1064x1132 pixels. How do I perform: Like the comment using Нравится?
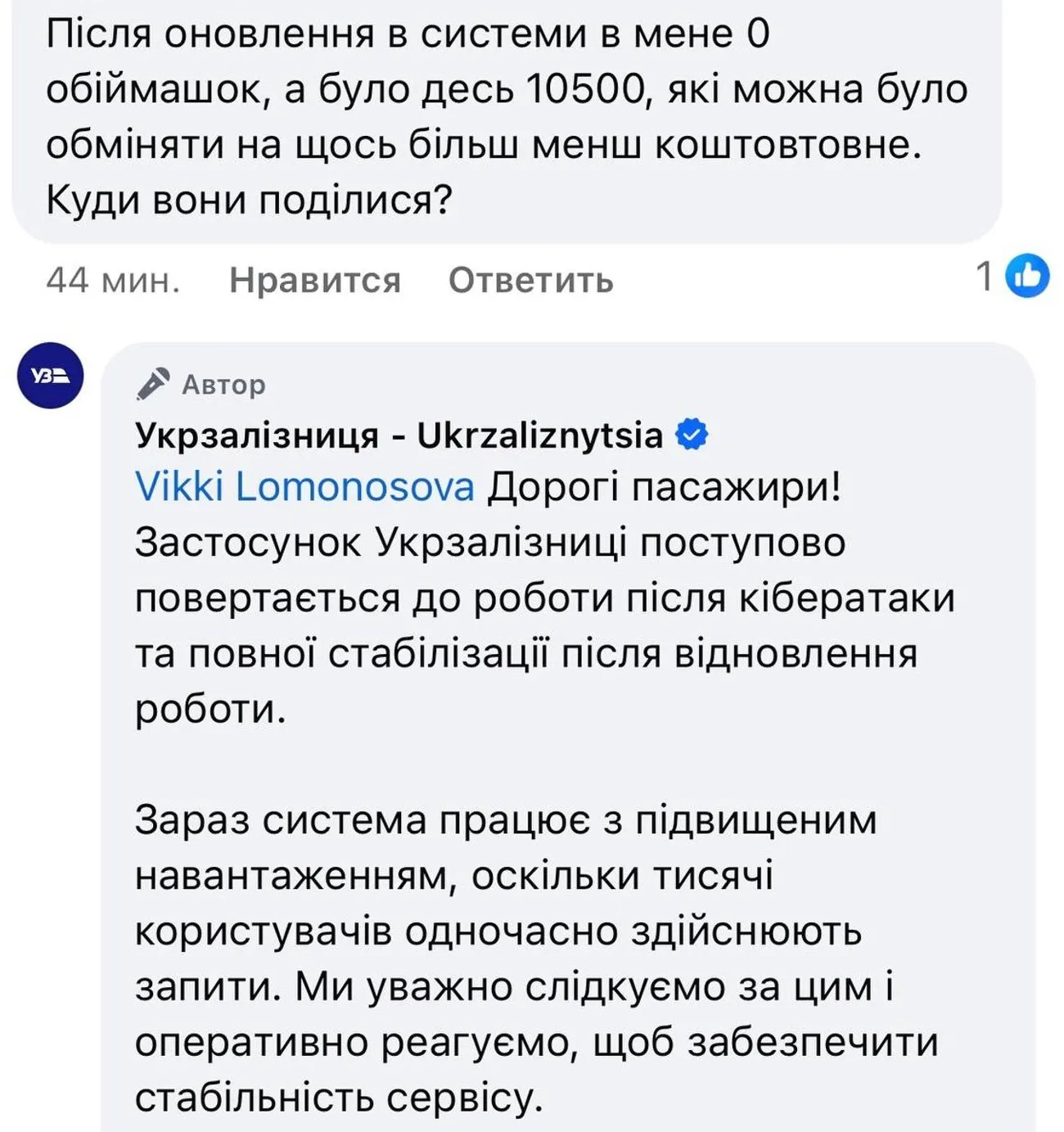click(x=314, y=280)
